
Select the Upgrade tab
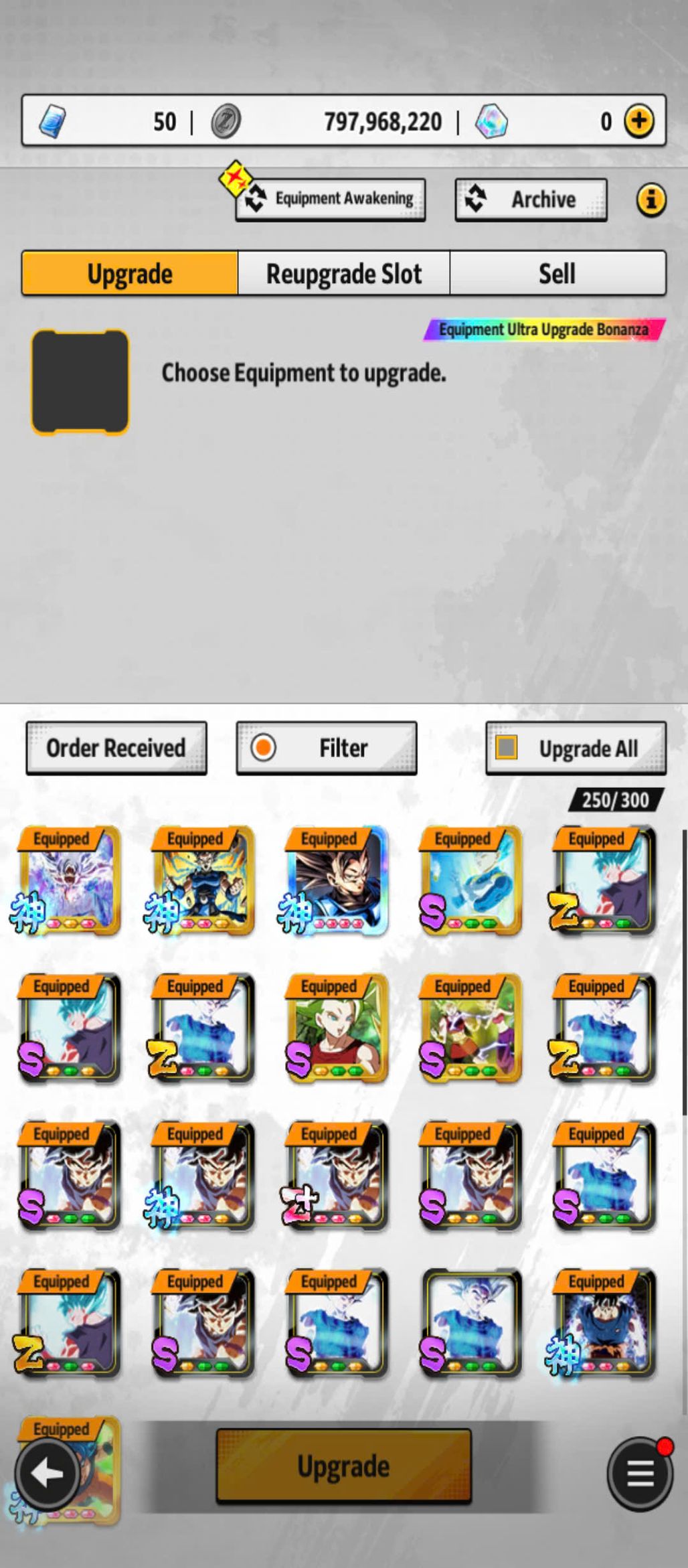click(x=130, y=273)
